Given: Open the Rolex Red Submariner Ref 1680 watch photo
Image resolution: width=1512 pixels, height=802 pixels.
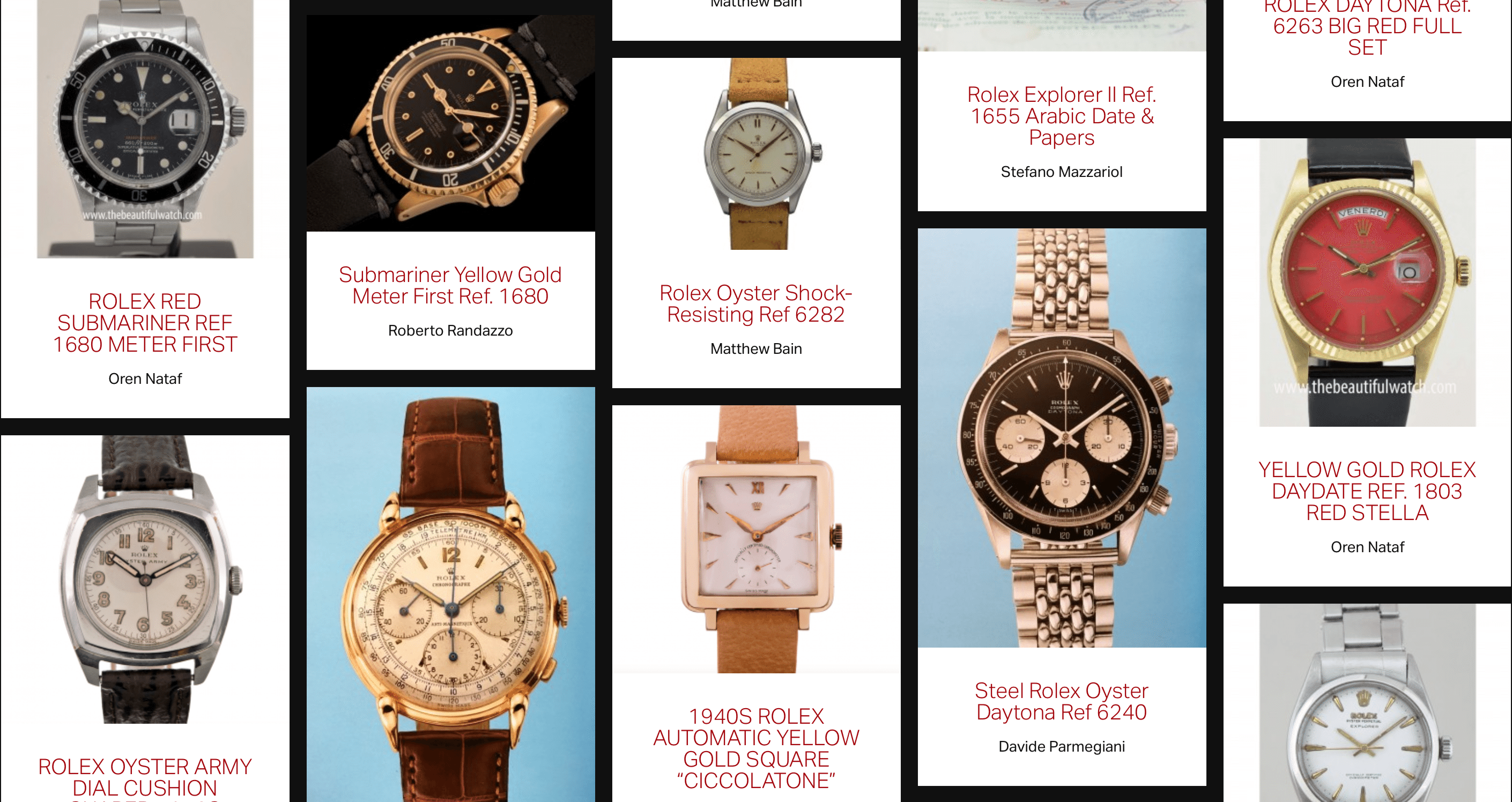Looking at the screenshot, I should point(145,129).
